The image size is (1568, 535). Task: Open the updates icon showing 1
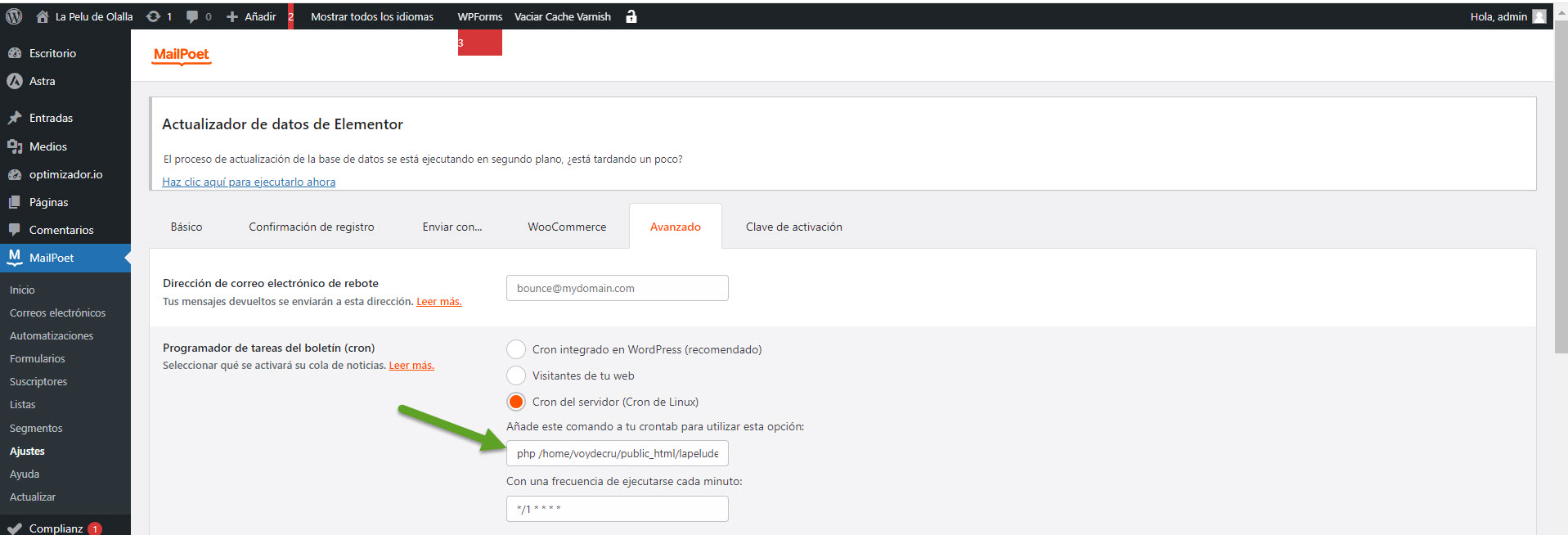[x=153, y=16]
